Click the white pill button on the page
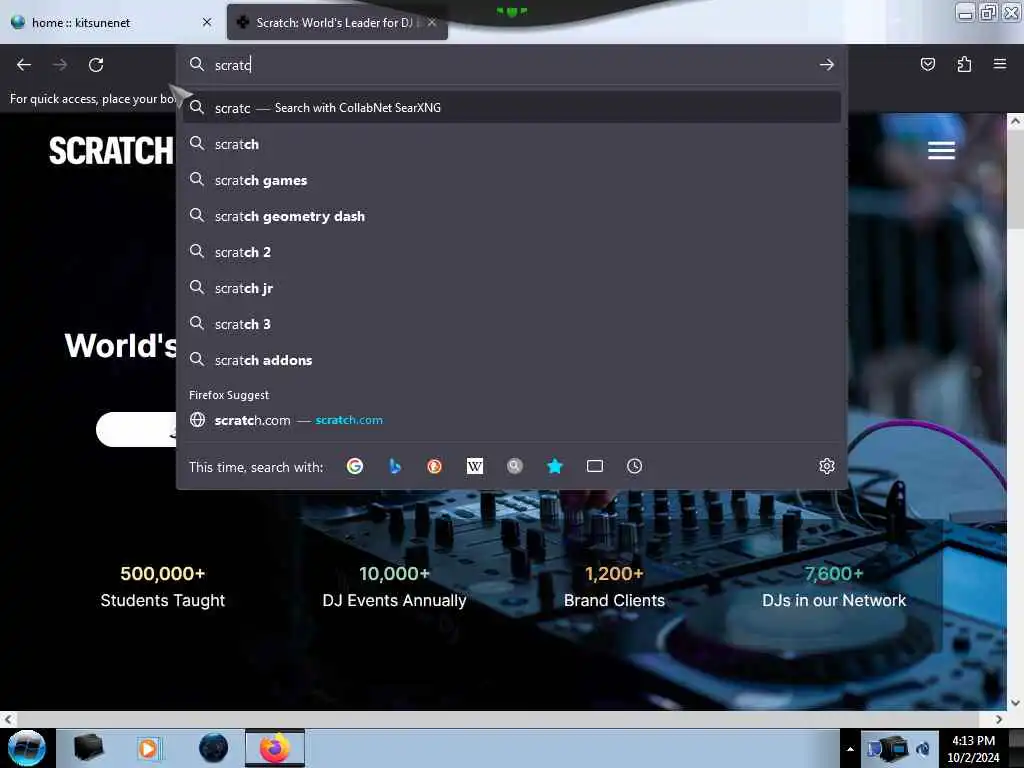This screenshot has width=1024, height=768. point(136,429)
